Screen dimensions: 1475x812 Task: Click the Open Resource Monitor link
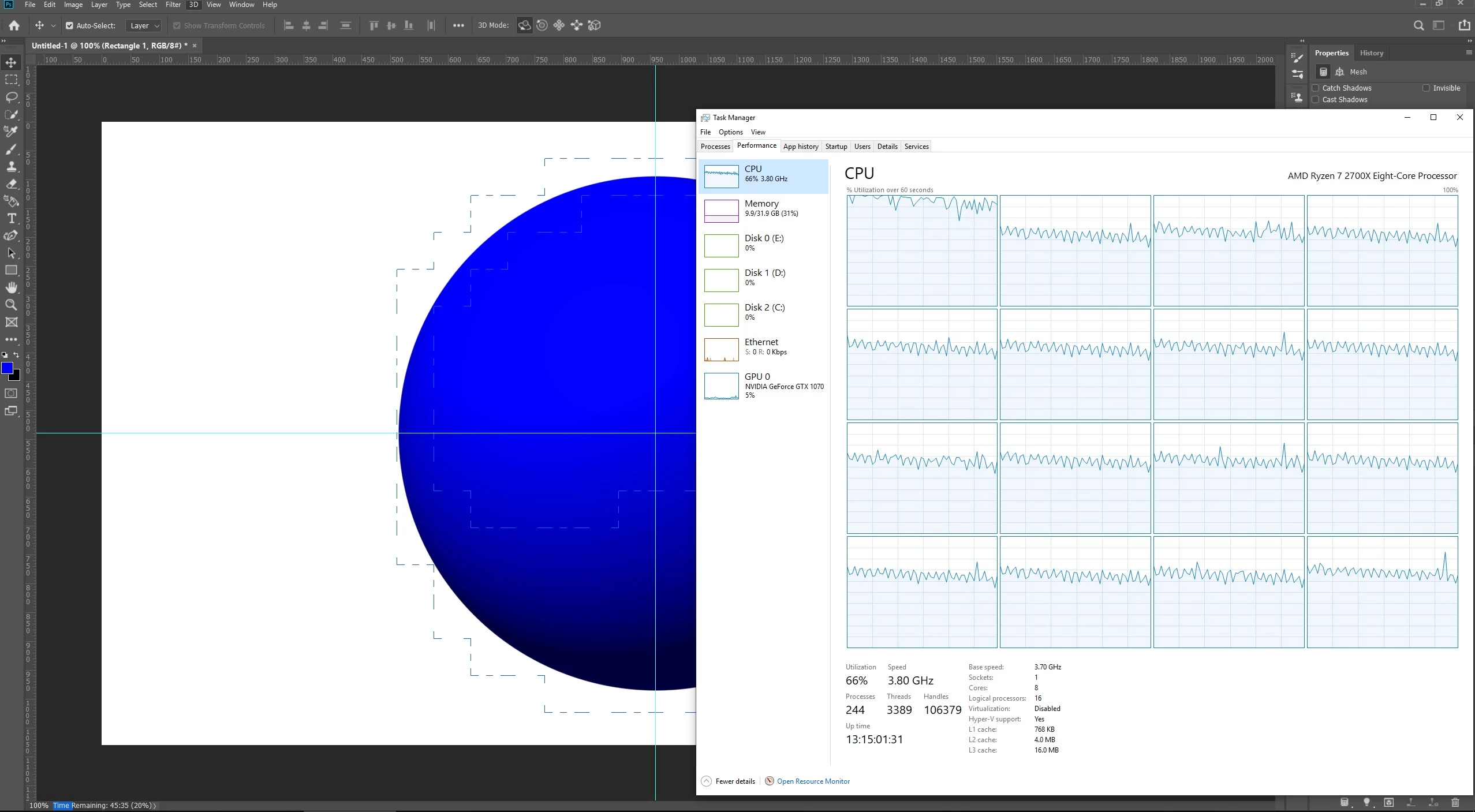tap(813, 781)
